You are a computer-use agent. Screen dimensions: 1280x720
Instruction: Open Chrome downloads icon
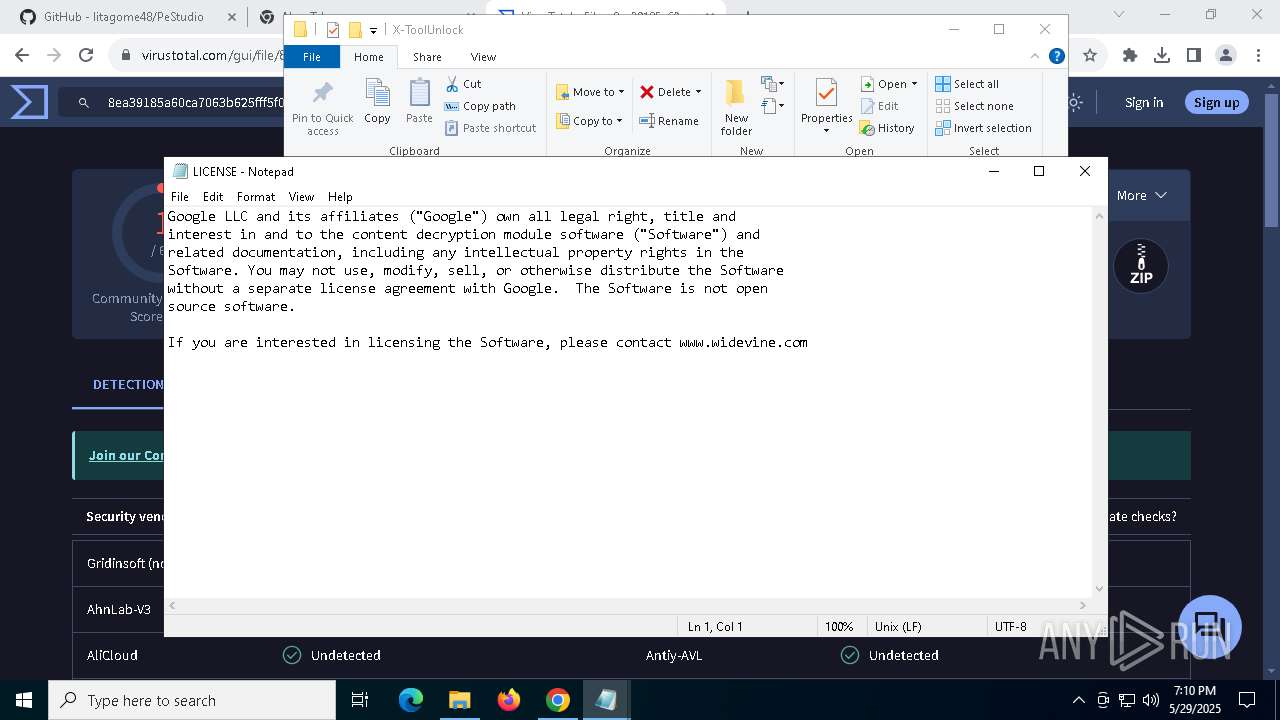pyautogui.click(x=1162, y=55)
